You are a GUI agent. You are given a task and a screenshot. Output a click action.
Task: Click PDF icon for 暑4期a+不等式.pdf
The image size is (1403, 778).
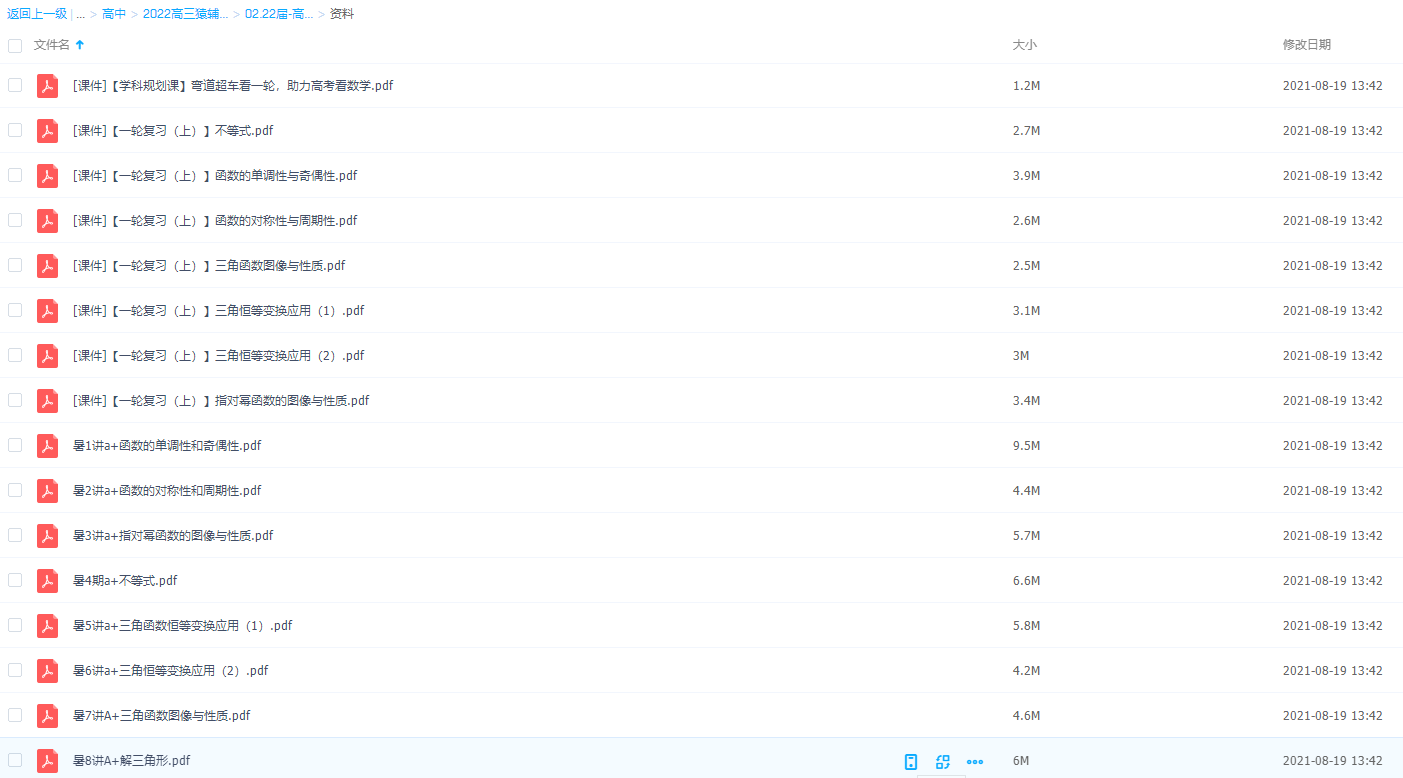click(x=47, y=581)
